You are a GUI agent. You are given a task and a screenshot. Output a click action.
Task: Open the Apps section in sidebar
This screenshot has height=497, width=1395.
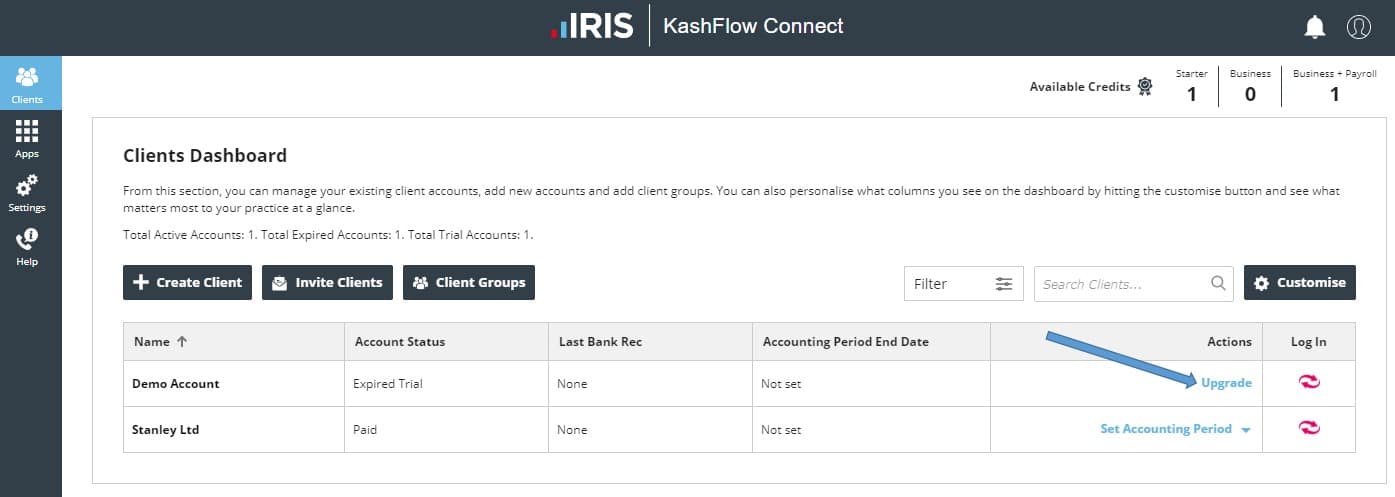pos(27,138)
